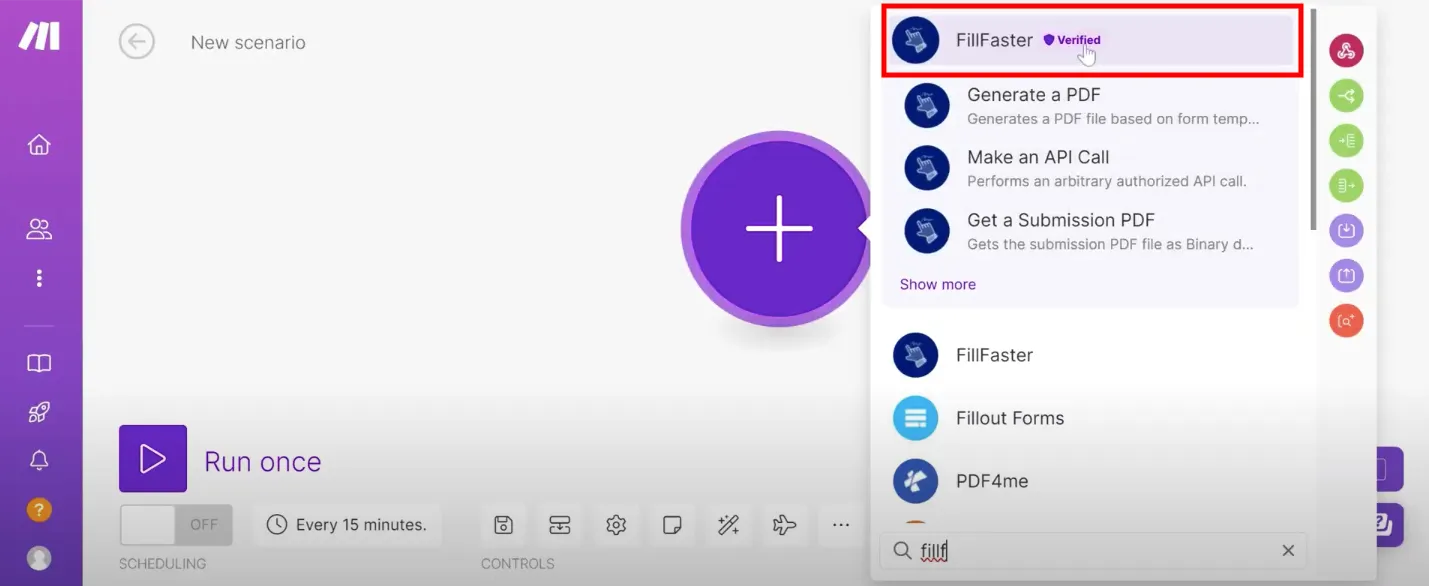Add a note with the sticky note icon

672,525
